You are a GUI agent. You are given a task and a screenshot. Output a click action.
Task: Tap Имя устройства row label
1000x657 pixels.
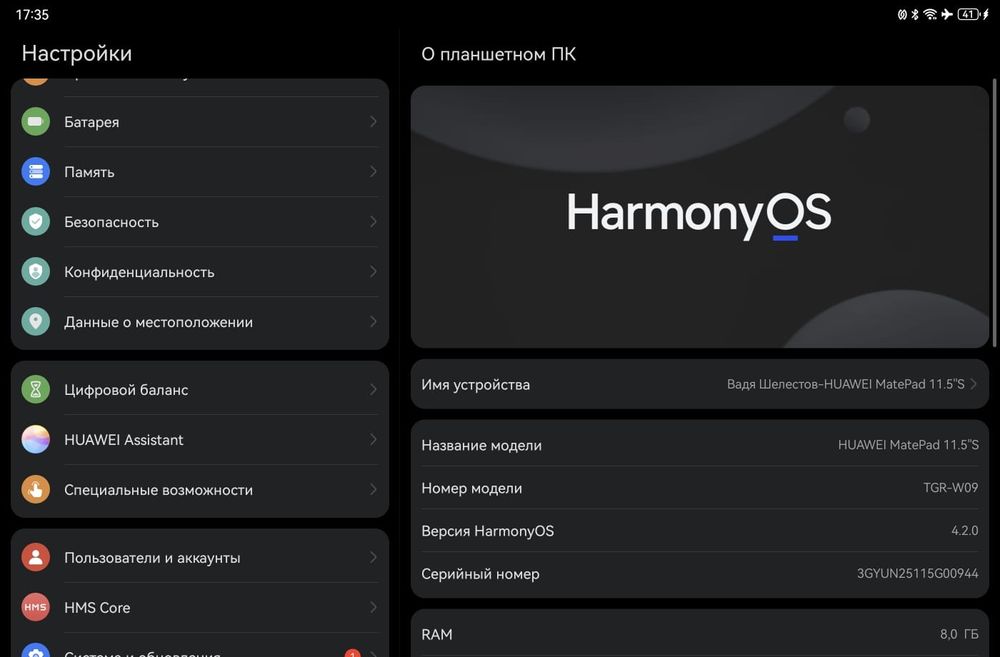pyautogui.click(x=476, y=385)
